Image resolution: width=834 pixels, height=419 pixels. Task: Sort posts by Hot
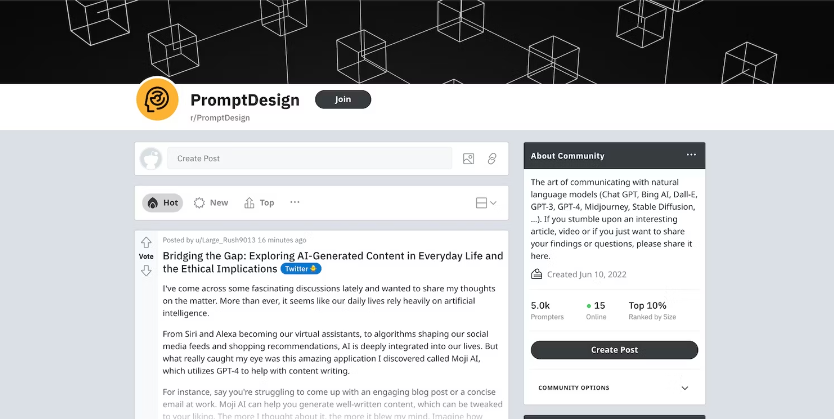pyautogui.click(x=162, y=203)
